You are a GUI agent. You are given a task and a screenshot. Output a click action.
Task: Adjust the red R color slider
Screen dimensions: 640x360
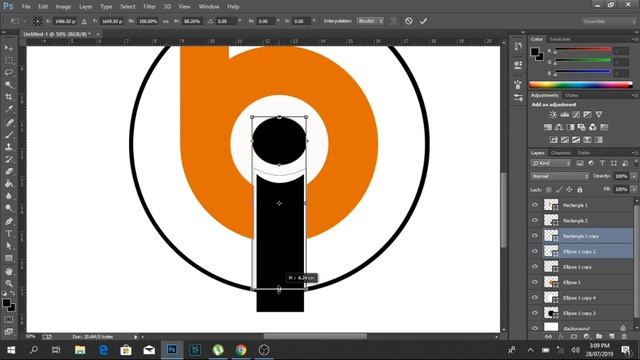pyautogui.click(x=583, y=49)
